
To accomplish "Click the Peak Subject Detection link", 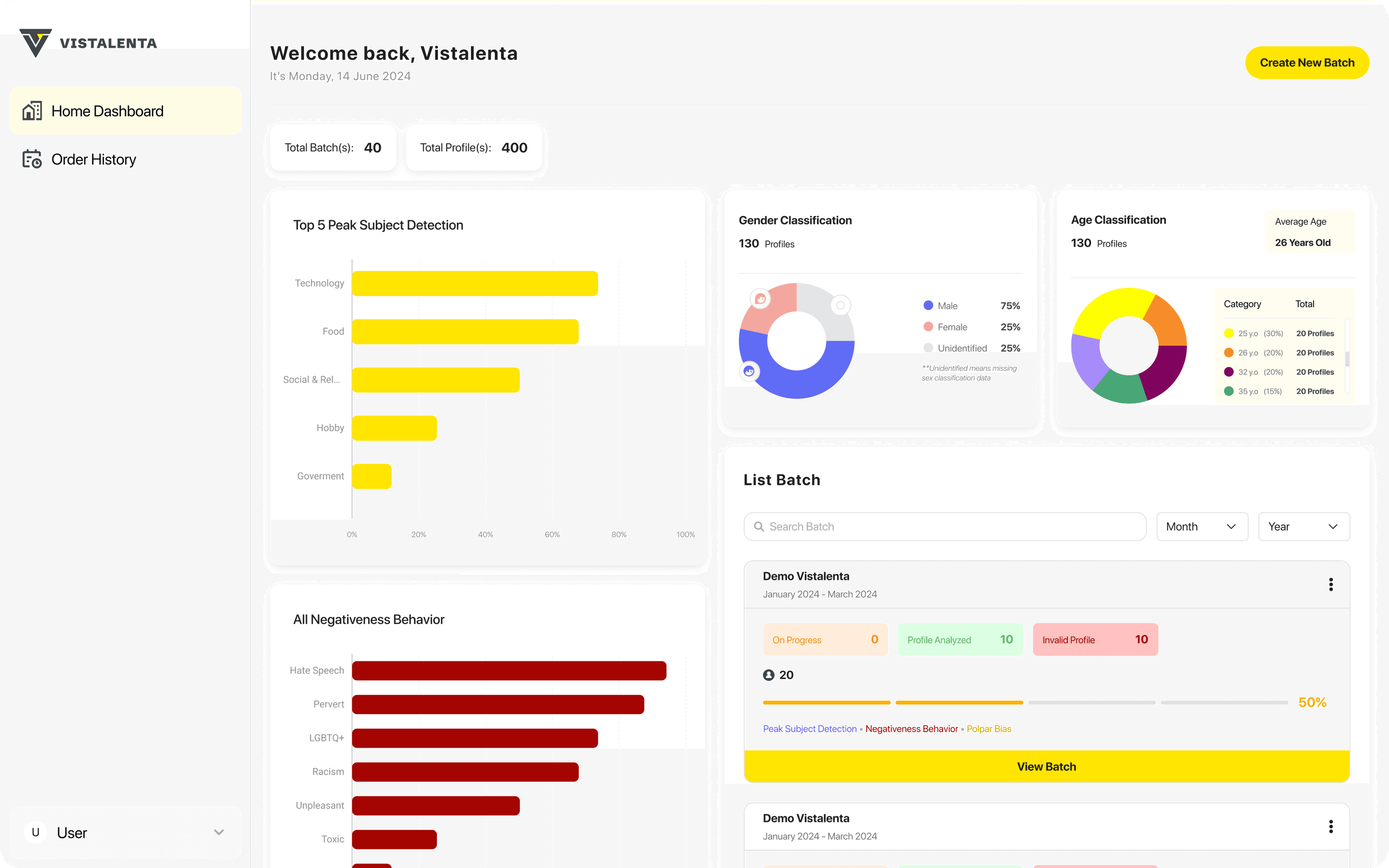I will click(809, 728).
